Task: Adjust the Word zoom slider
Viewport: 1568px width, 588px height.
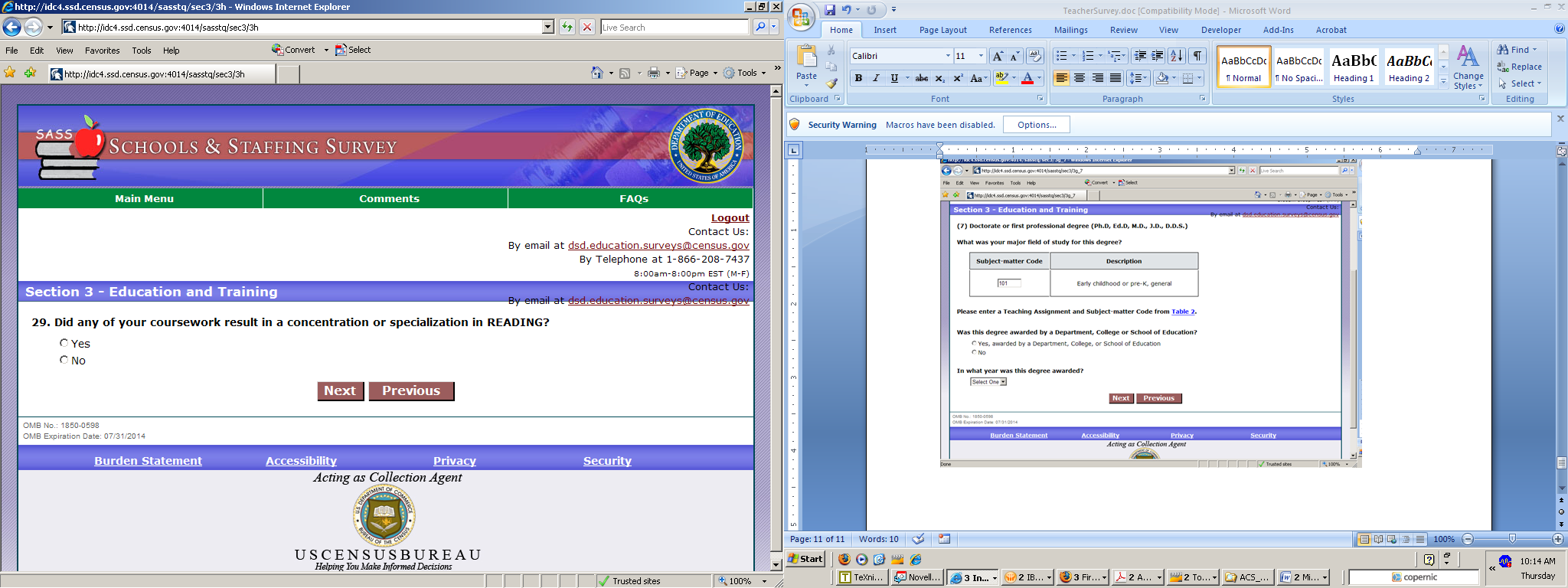Action: 1512,539
